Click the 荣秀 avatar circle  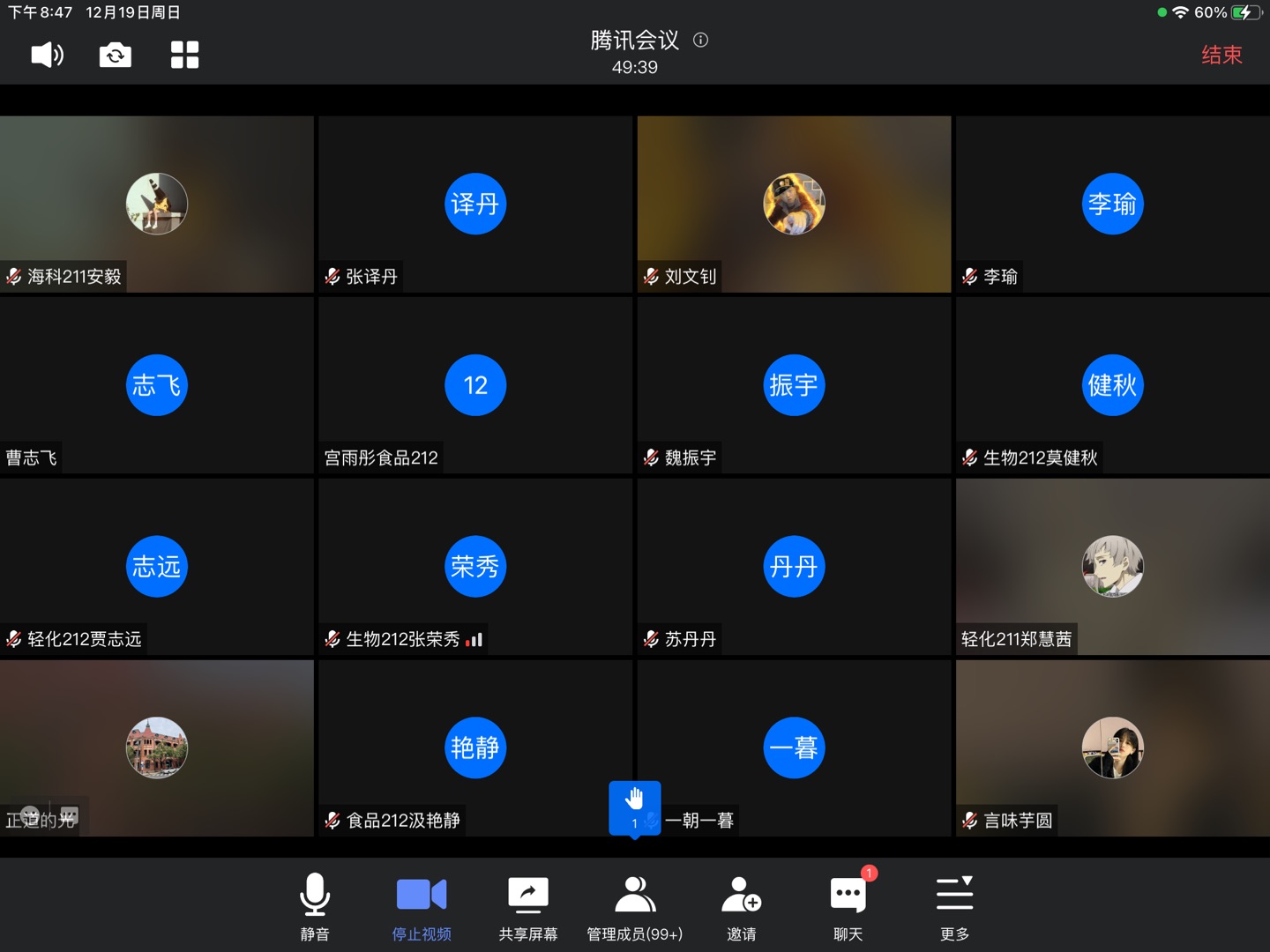[x=475, y=567]
